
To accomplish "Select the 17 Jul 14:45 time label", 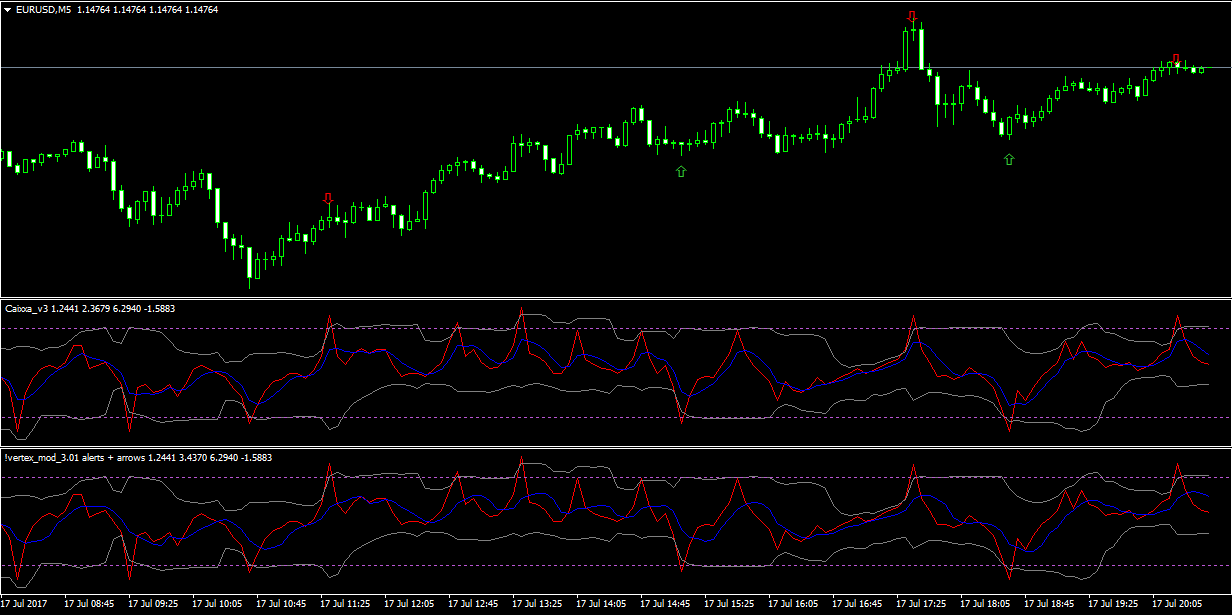I will coord(665,604).
